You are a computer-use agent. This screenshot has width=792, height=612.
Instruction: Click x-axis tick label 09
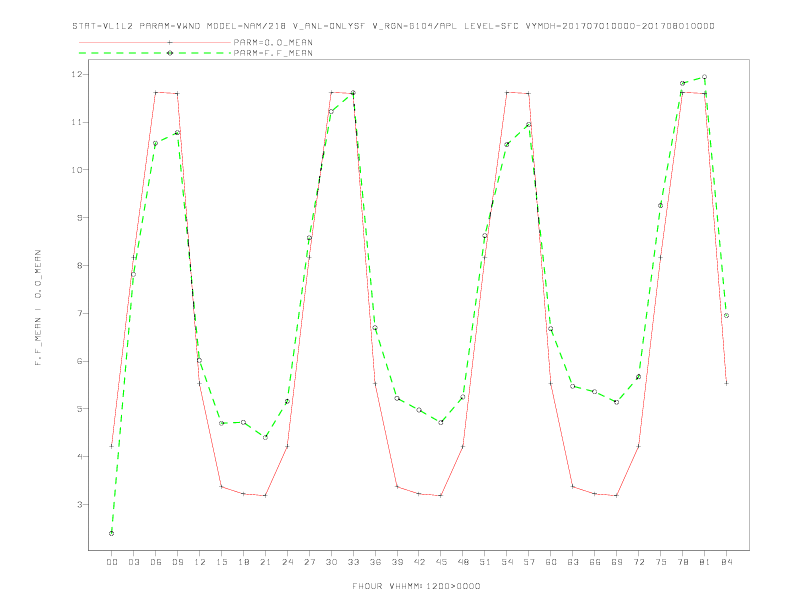(x=177, y=562)
